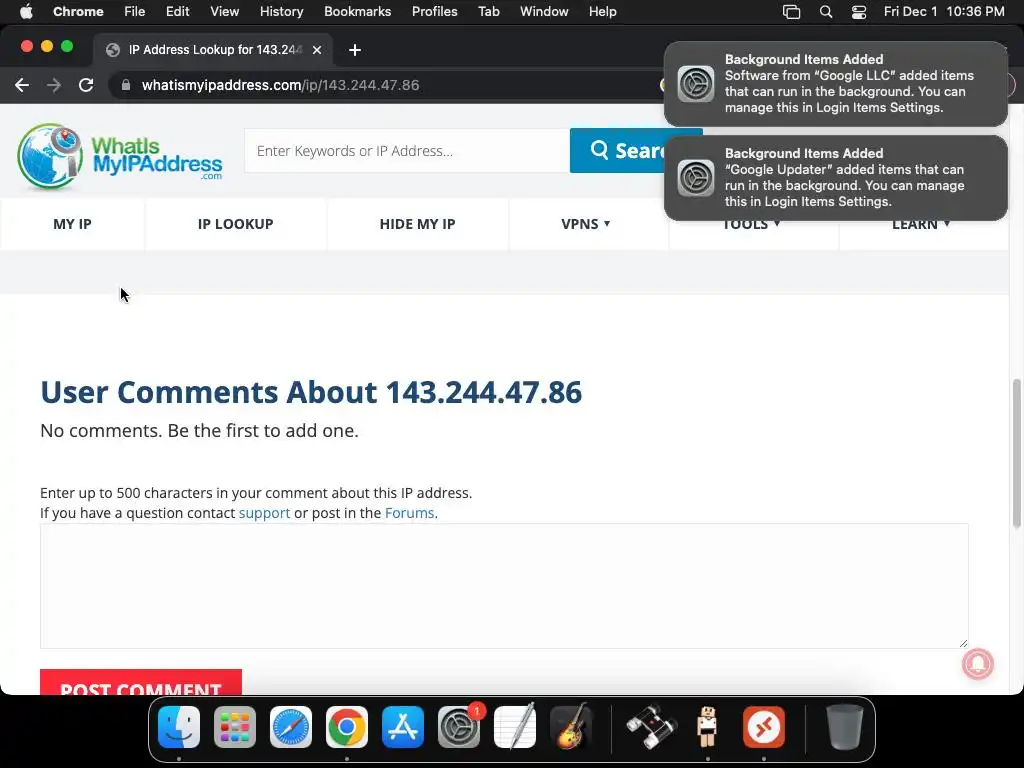Click the menu bar date and time
This screenshot has width=1024, height=768.
(944, 12)
